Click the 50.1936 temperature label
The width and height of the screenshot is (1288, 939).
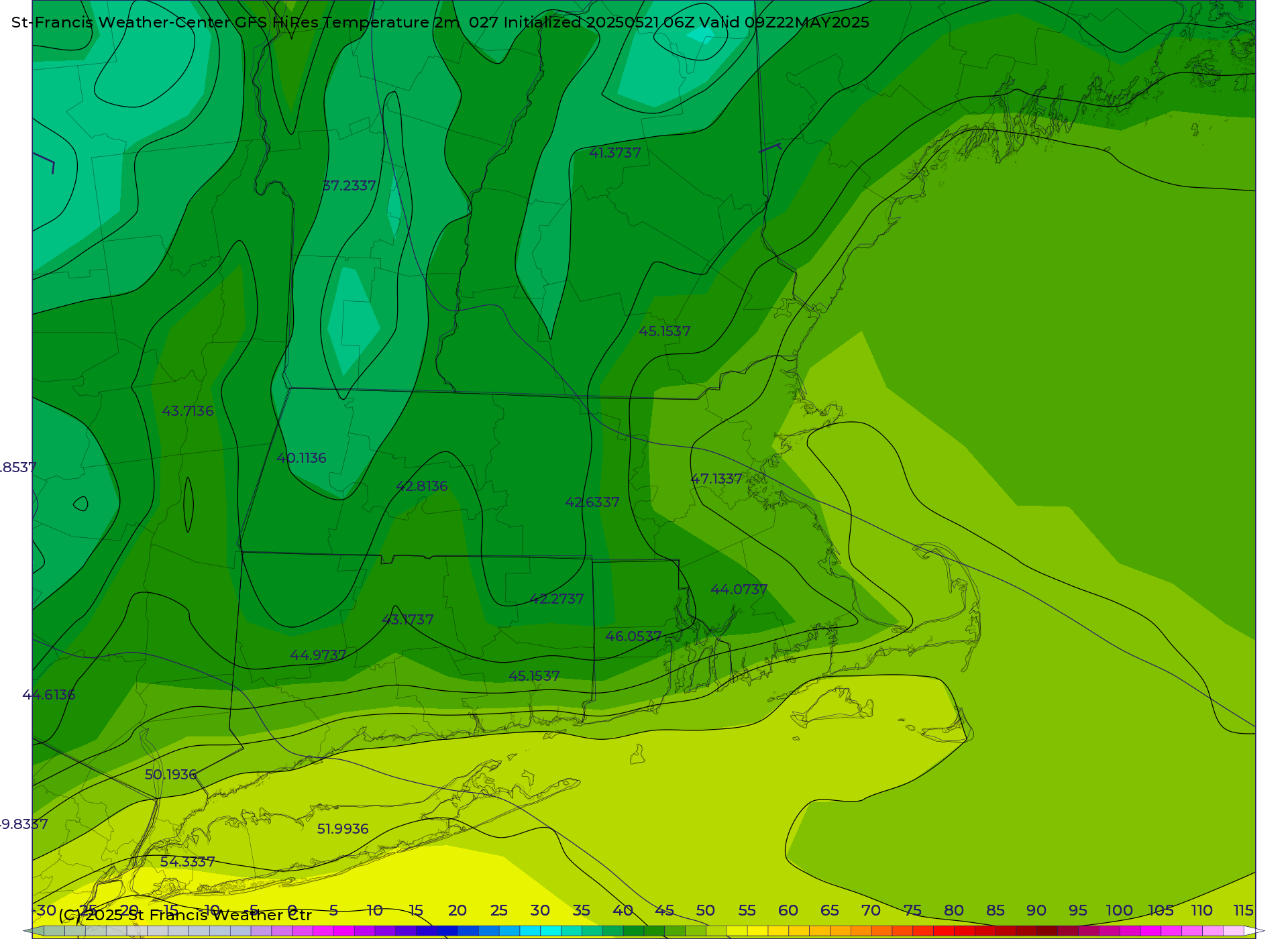click(x=171, y=775)
